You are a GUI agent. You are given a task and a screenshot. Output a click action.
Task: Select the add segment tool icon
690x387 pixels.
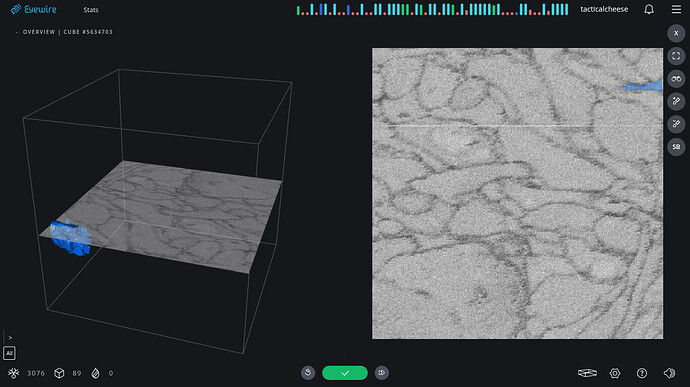(x=676, y=101)
